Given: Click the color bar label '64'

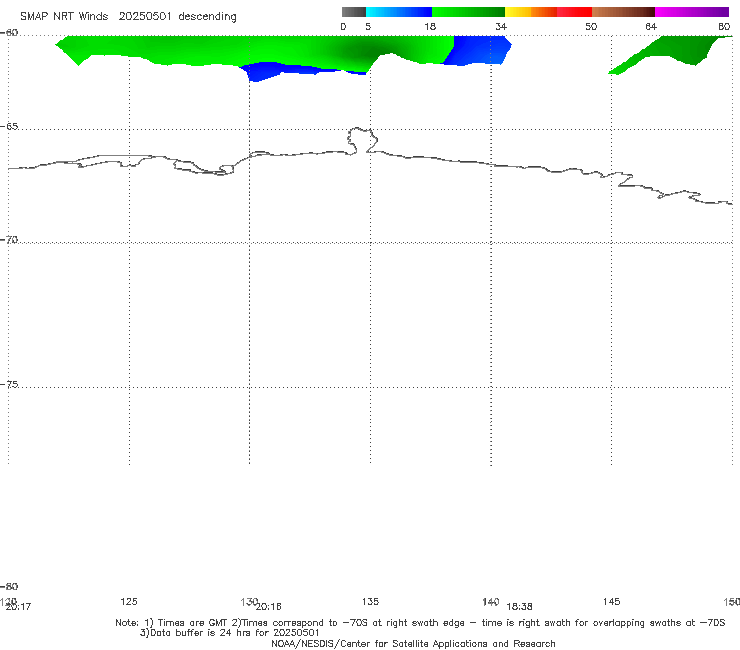Looking at the screenshot, I should pyautogui.click(x=651, y=27).
